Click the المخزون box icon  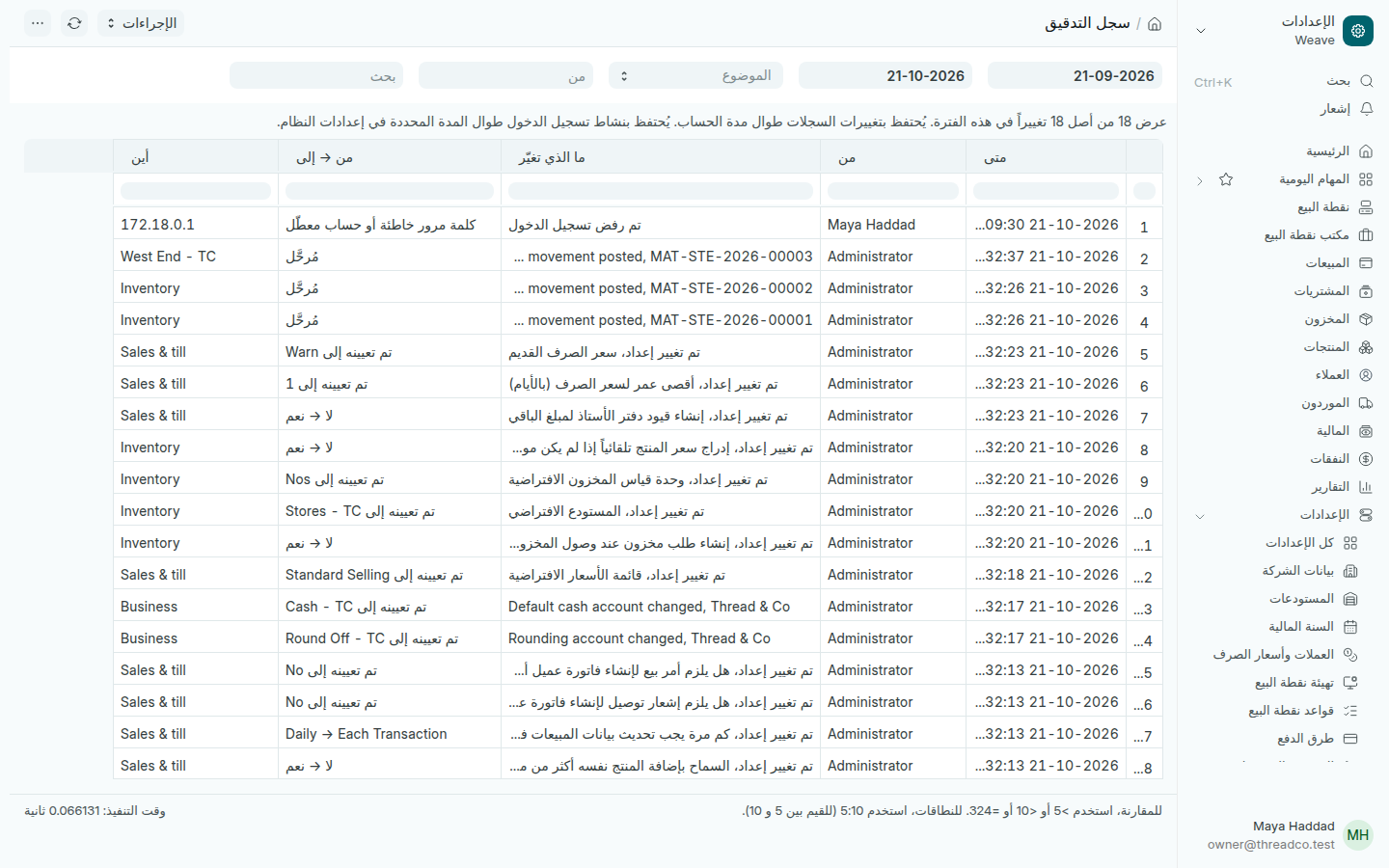pyautogui.click(x=1365, y=319)
